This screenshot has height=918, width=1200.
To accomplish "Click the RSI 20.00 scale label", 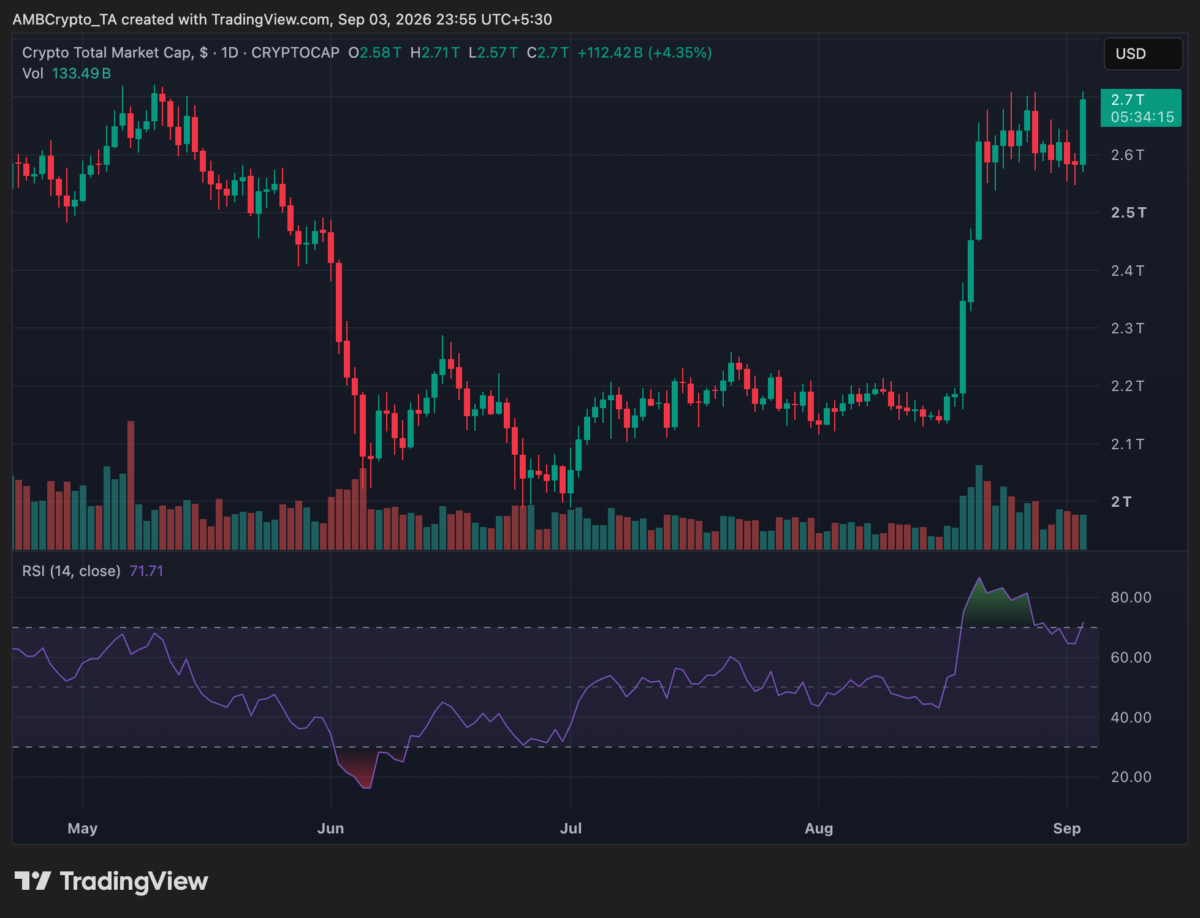I will (1130, 777).
